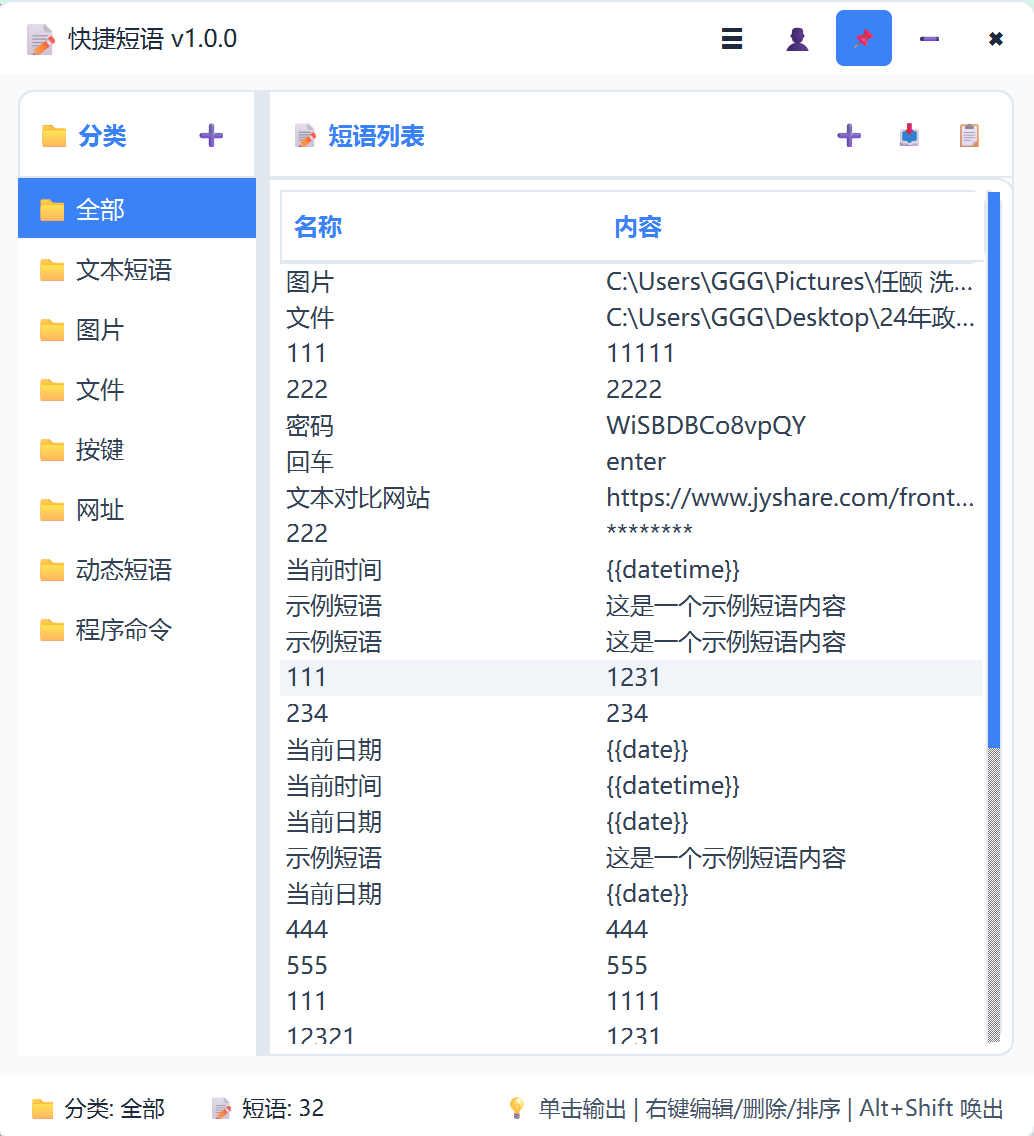Click the clipboard icon in phrase list header
Image resolution: width=1034 pixels, height=1136 pixels.
969,136
